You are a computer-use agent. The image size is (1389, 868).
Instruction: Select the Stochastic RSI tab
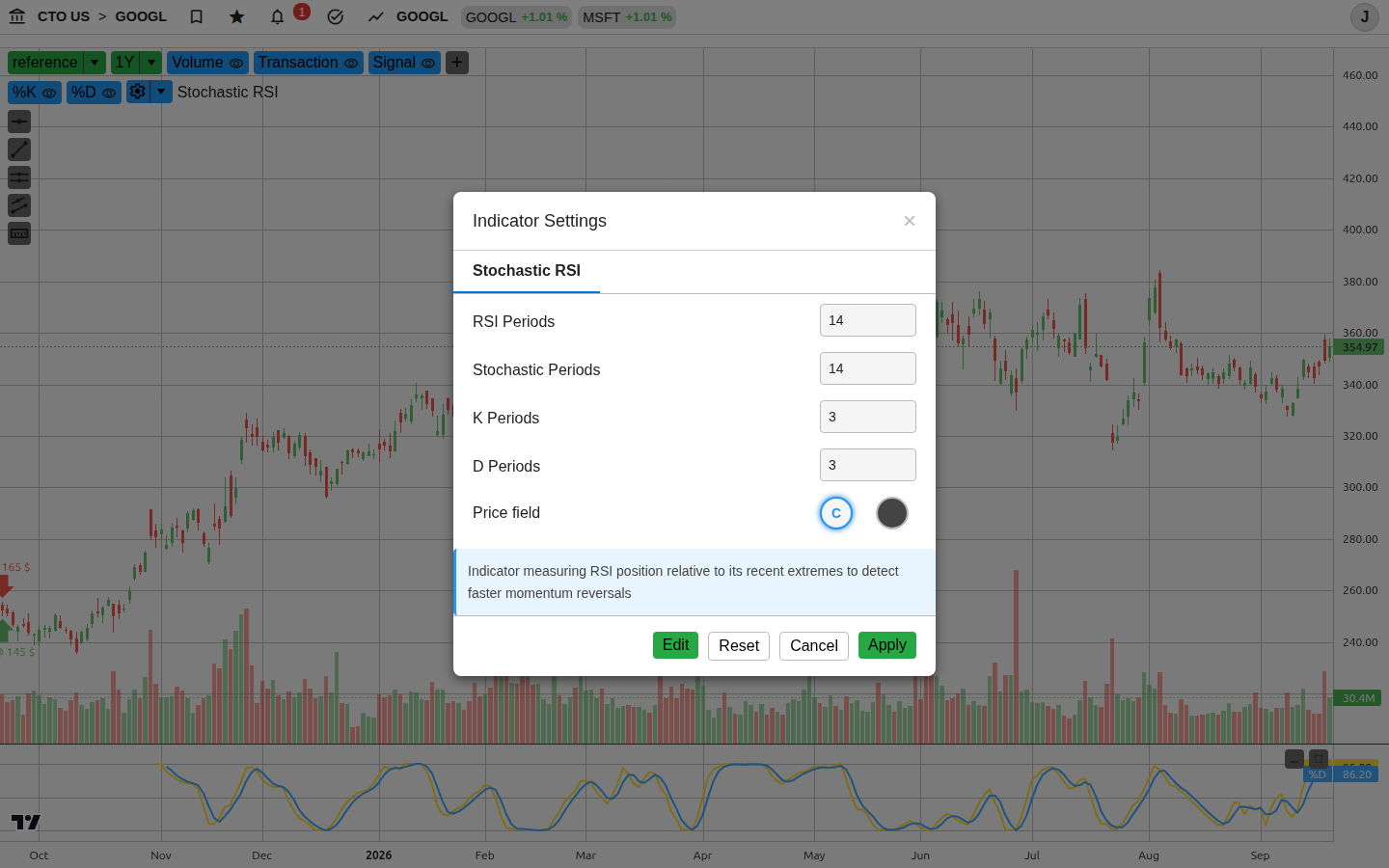(527, 271)
